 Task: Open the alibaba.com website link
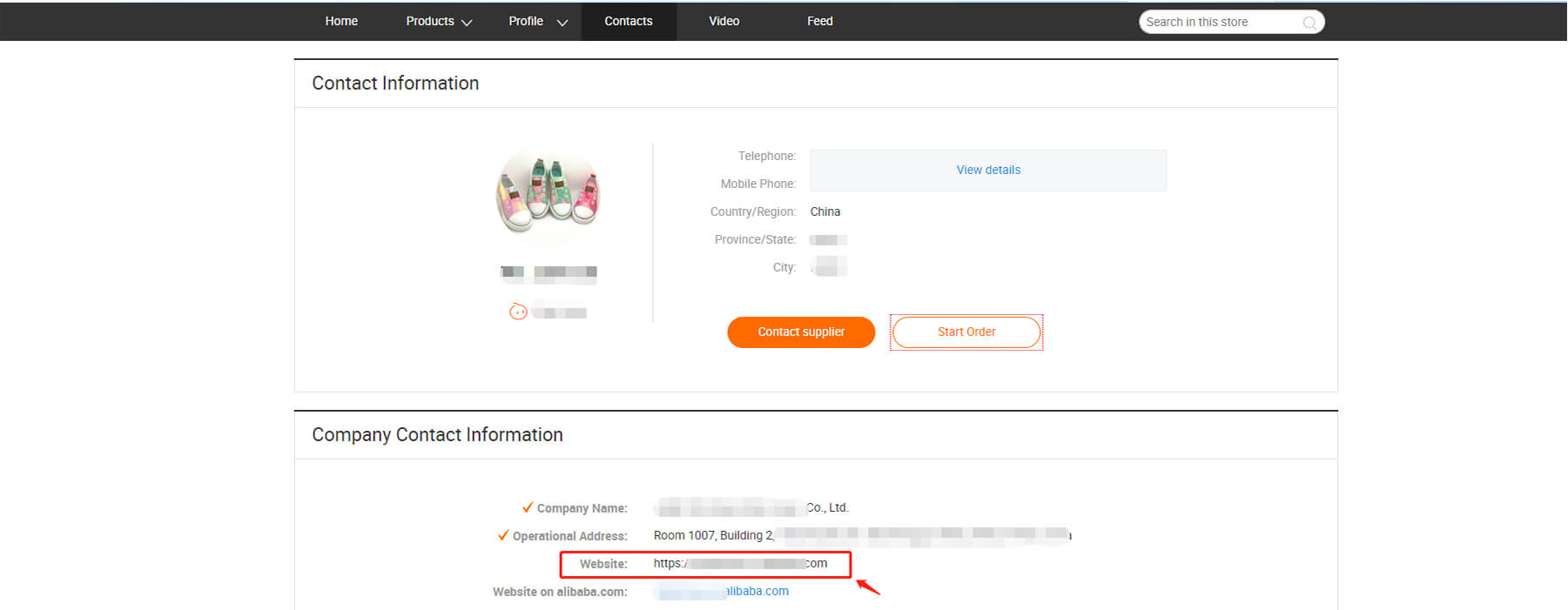click(x=723, y=592)
